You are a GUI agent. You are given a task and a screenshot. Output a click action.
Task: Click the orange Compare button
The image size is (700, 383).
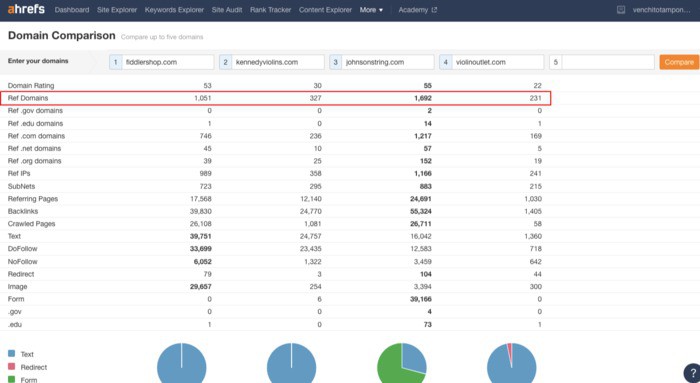[679, 62]
